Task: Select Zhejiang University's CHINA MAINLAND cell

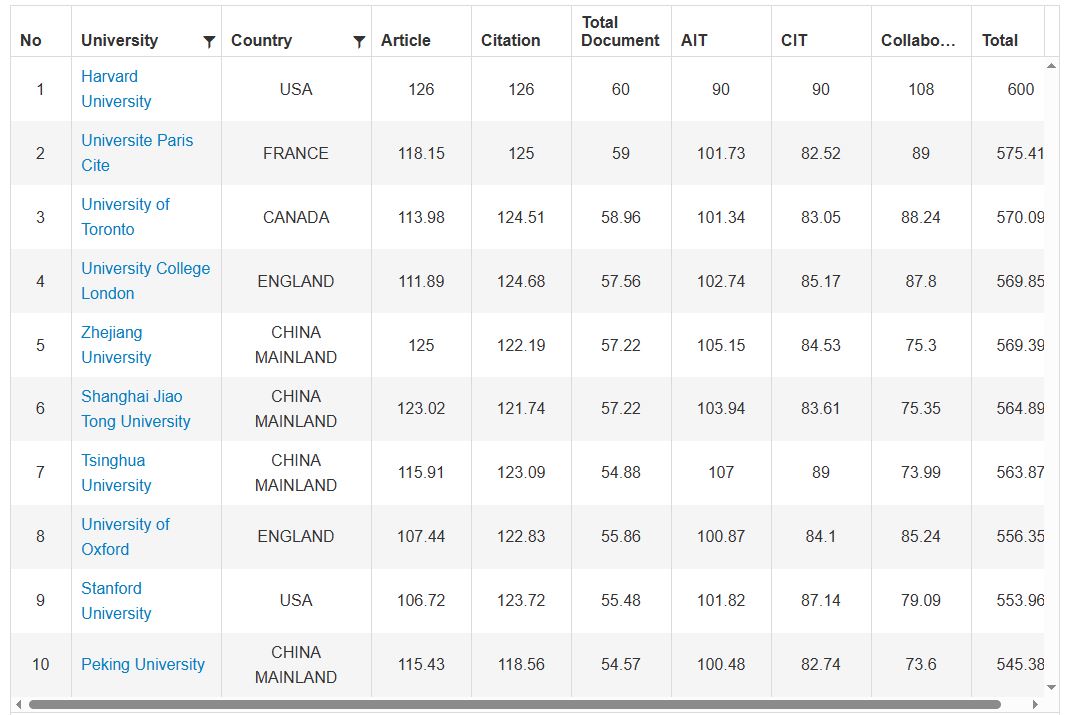Action: pyautogui.click(x=296, y=345)
